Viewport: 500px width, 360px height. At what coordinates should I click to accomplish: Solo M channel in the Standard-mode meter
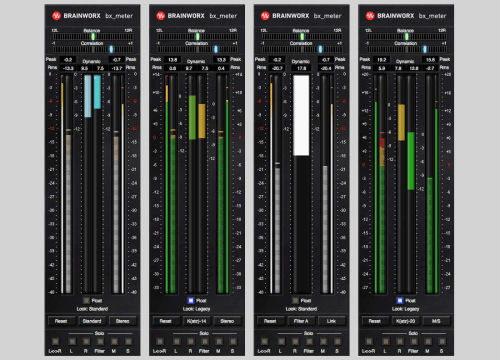click(114, 341)
